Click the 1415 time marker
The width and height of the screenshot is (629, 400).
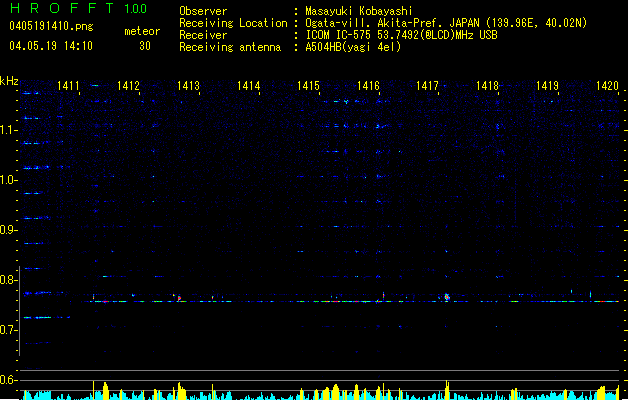click(x=308, y=86)
